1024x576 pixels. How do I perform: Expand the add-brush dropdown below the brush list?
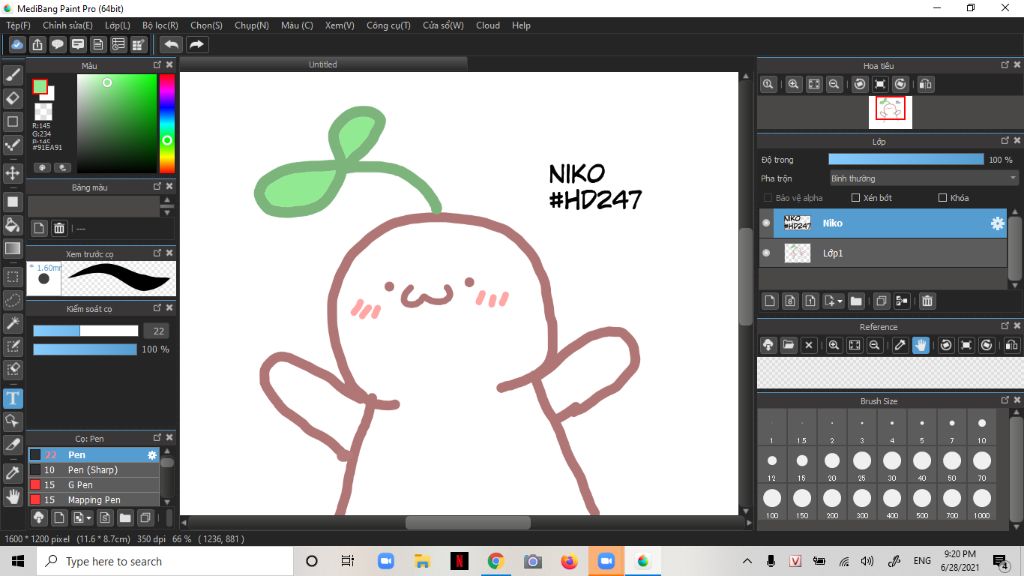[89, 518]
